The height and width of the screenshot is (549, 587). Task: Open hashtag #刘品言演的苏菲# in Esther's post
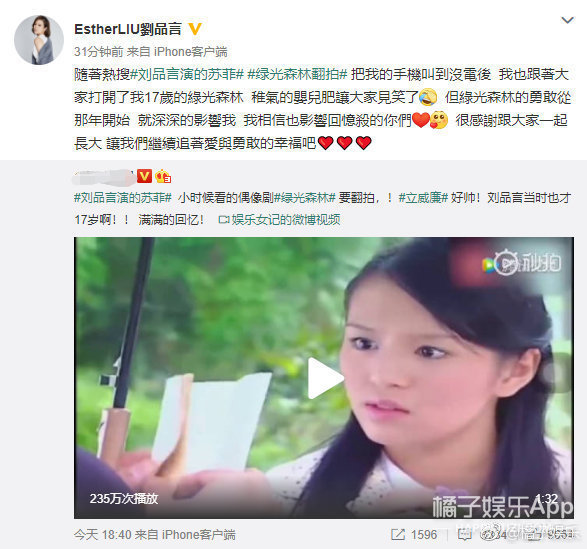click(x=187, y=75)
